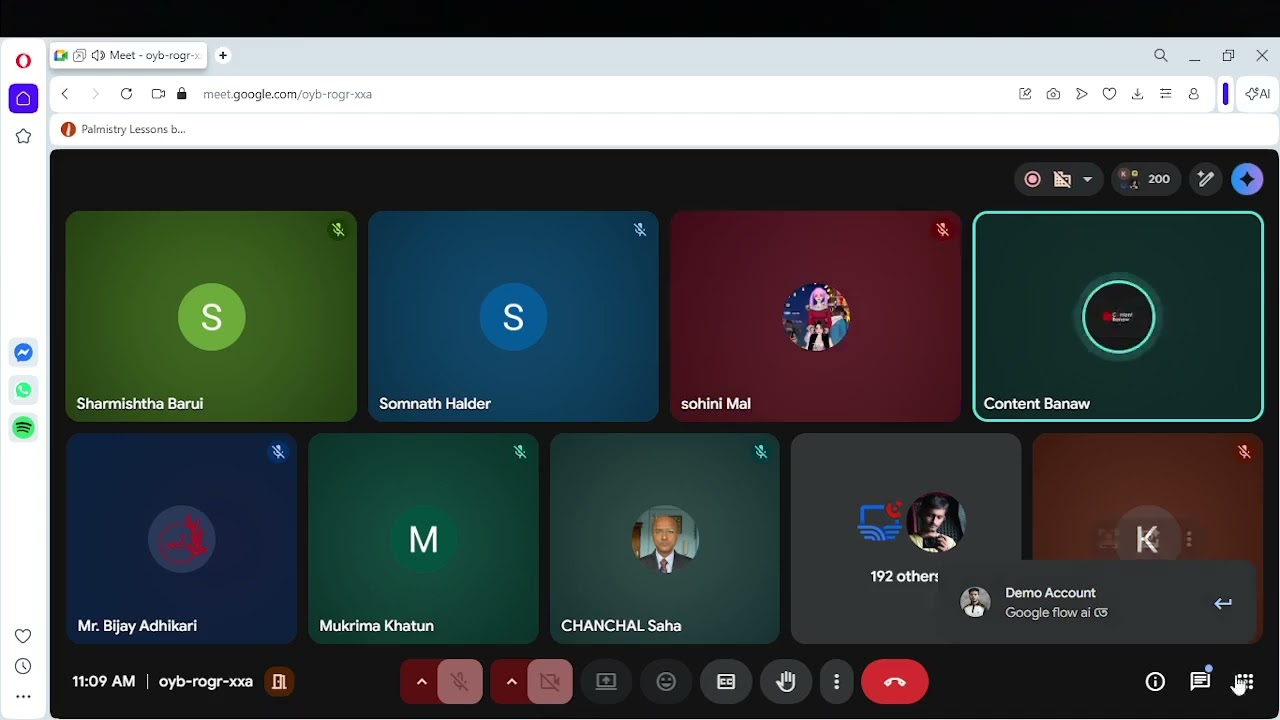This screenshot has width=1280, height=720.
Task: Toggle the microphone on
Action: pos(460,682)
